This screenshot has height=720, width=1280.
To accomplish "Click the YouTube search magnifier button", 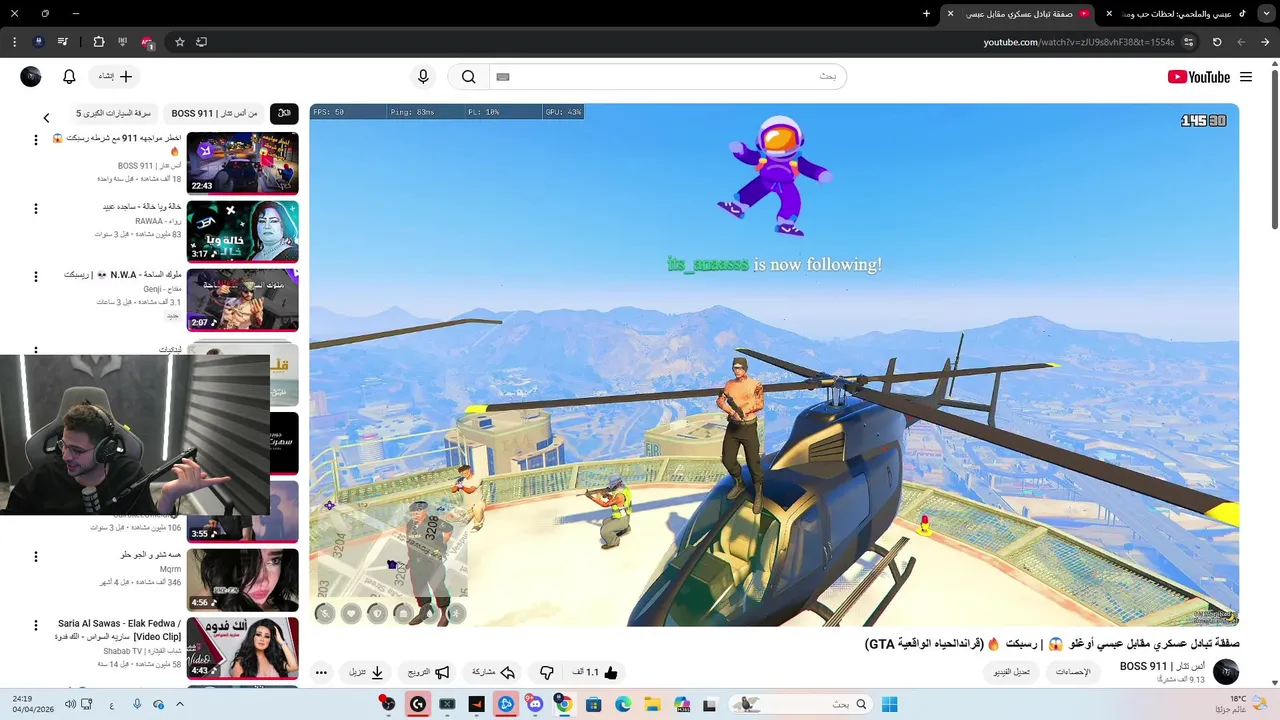I will pyautogui.click(x=468, y=77).
